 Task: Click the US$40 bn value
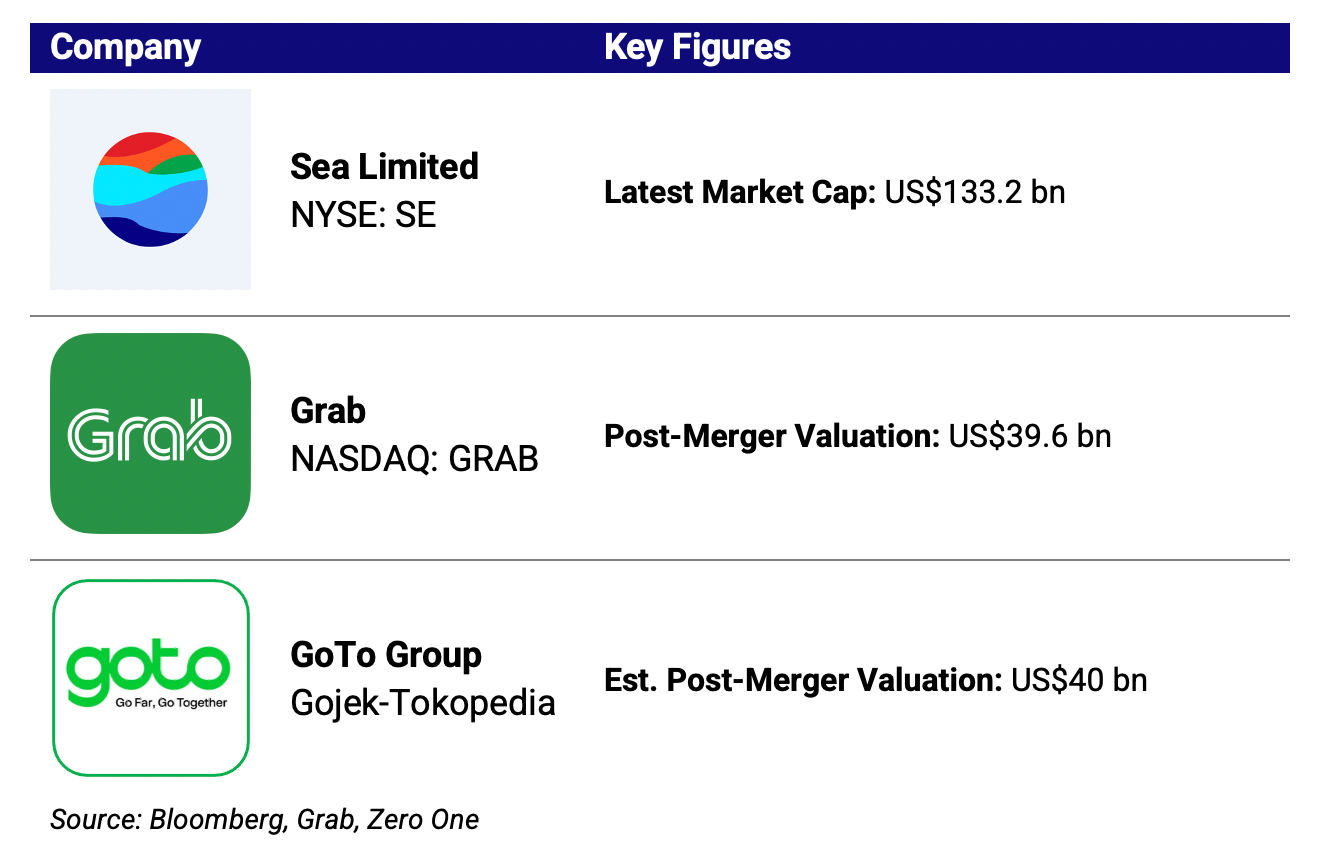click(1079, 680)
